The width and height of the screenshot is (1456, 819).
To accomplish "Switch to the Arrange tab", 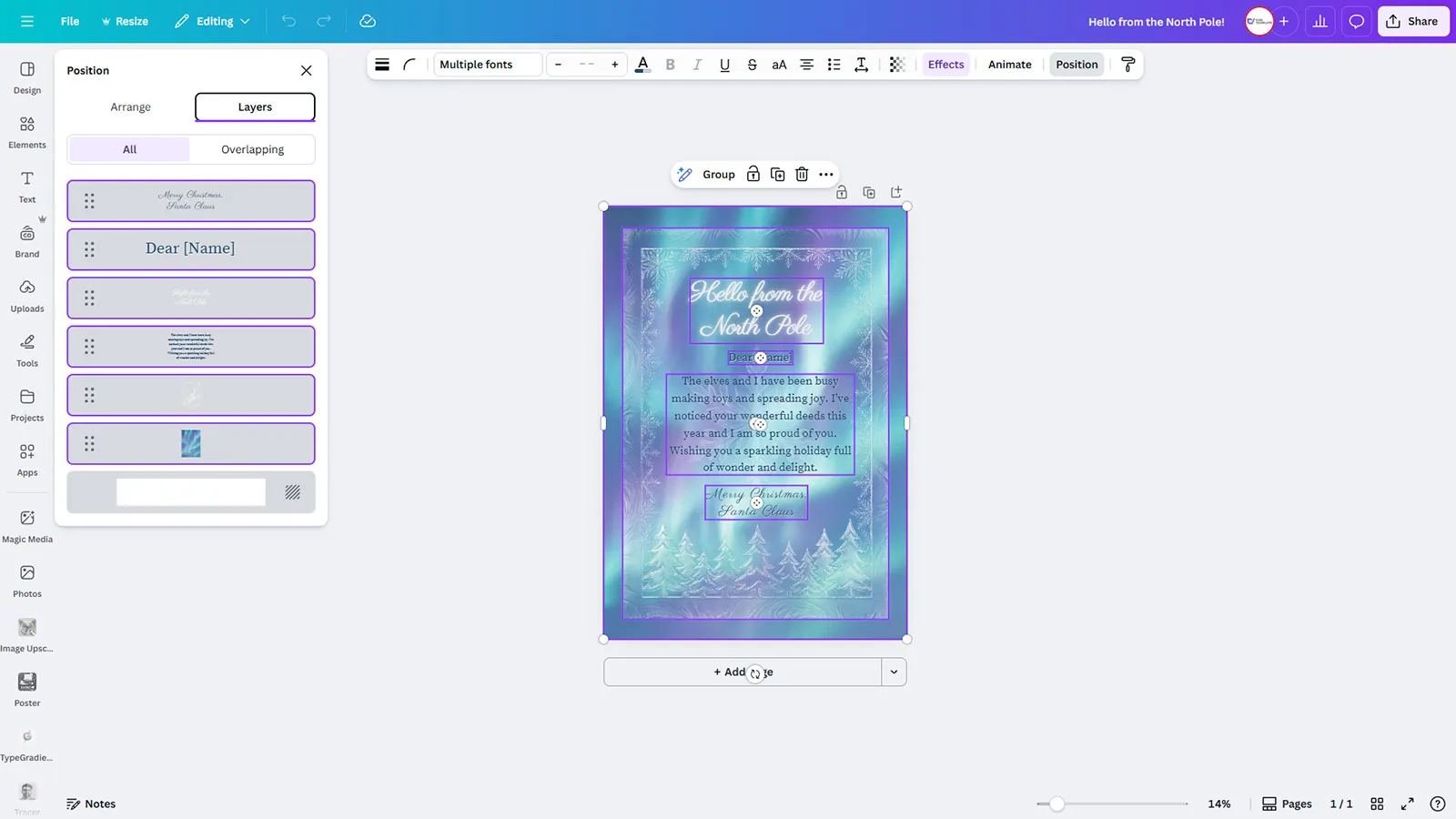I will point(130,107).
